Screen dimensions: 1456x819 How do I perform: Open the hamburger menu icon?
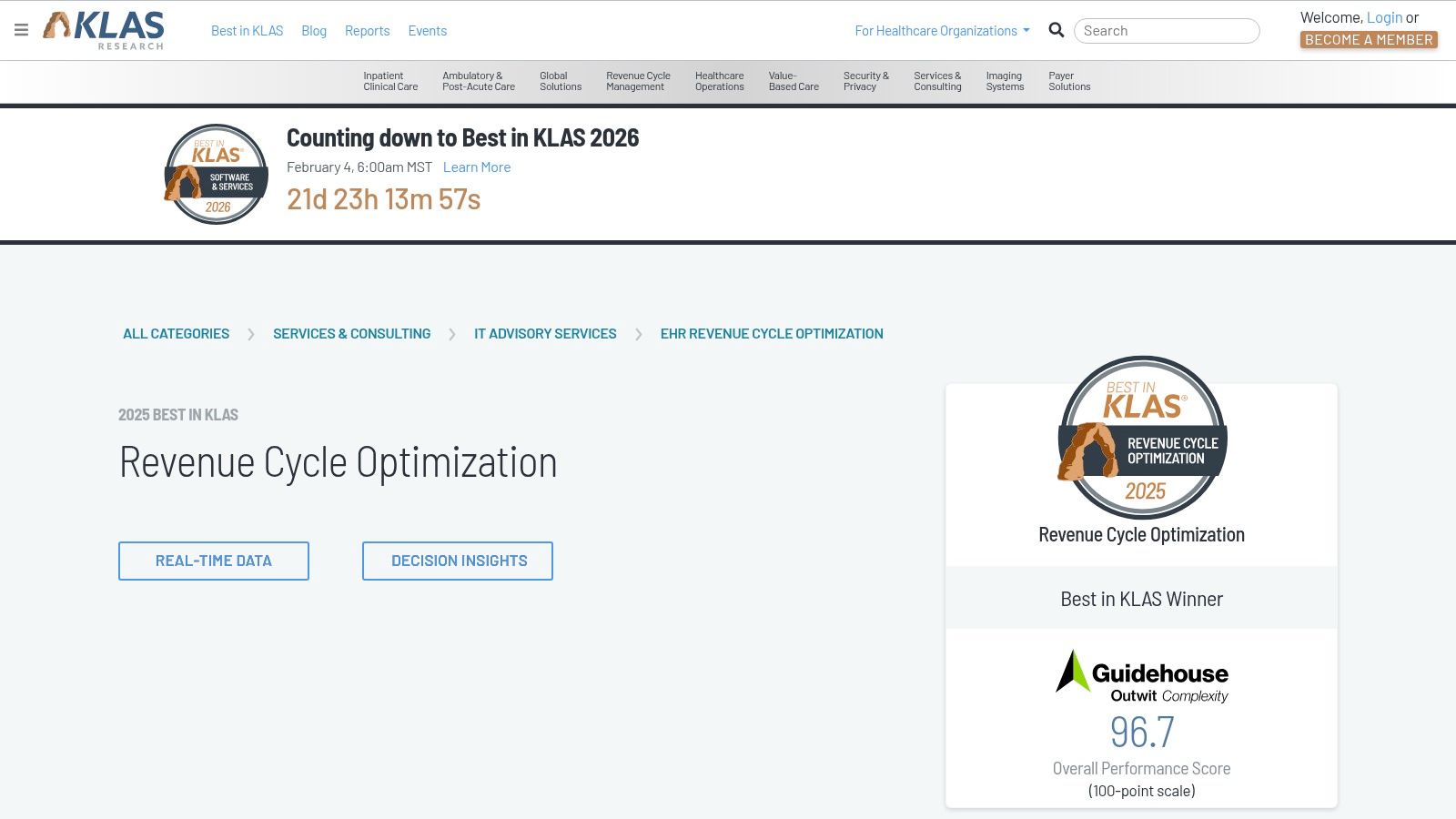21,30
